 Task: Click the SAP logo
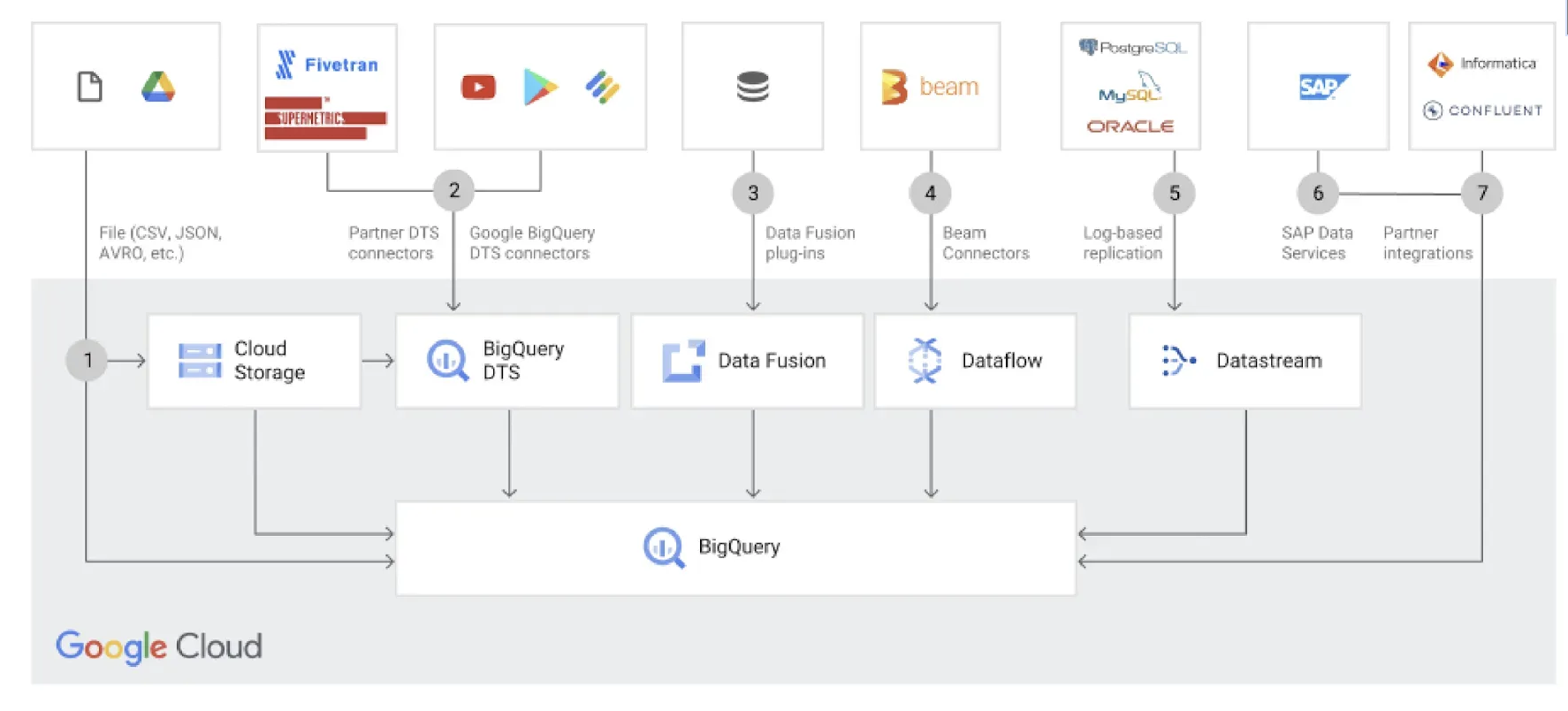pyautogui.click(x=1324, y=87)
